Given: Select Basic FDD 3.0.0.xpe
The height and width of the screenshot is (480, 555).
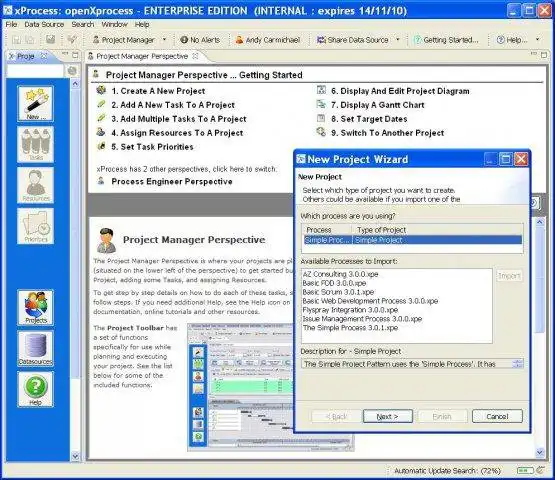Looking at the screenshot, I should [334, 283].
